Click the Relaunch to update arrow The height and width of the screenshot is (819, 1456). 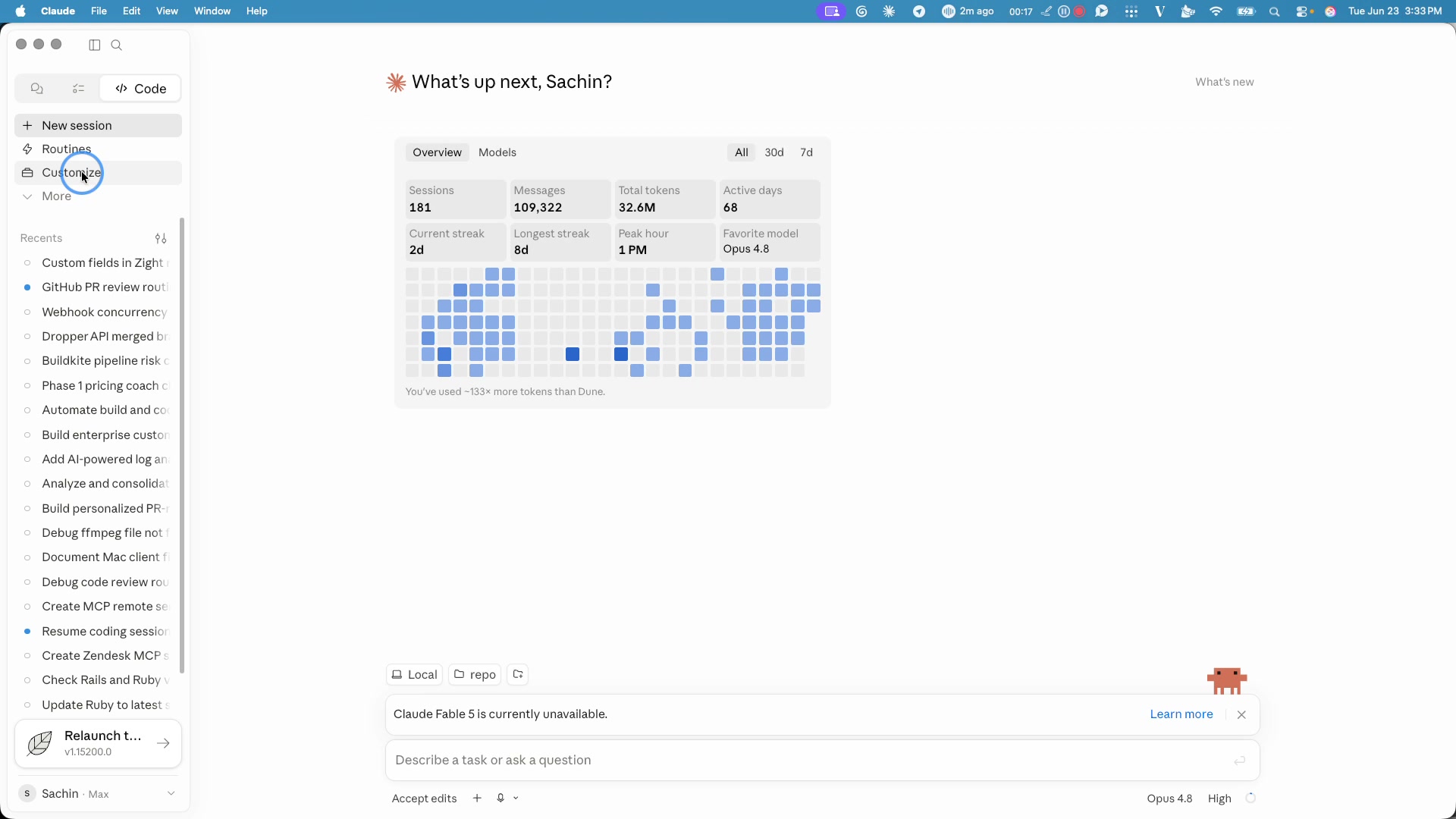point(163,744)
